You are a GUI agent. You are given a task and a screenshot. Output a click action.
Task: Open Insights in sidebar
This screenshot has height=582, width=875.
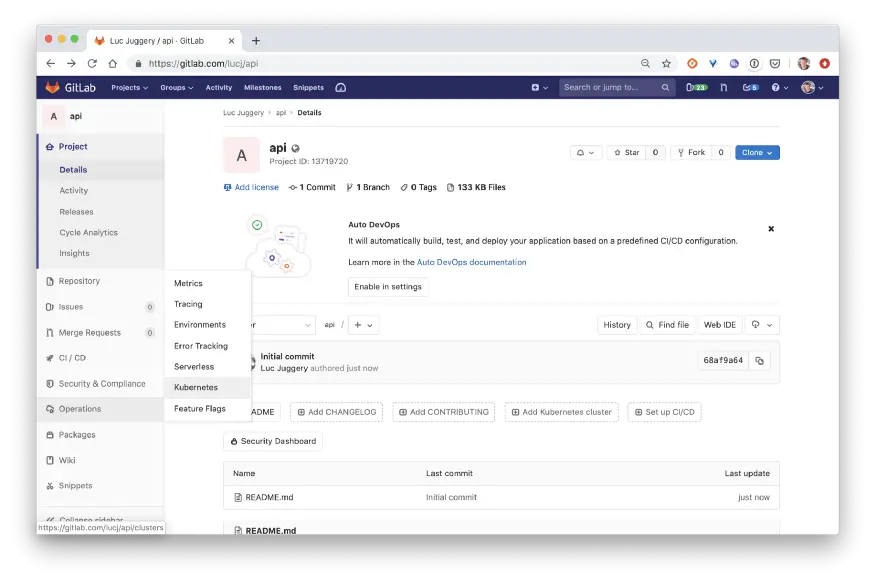pos(74,253)
